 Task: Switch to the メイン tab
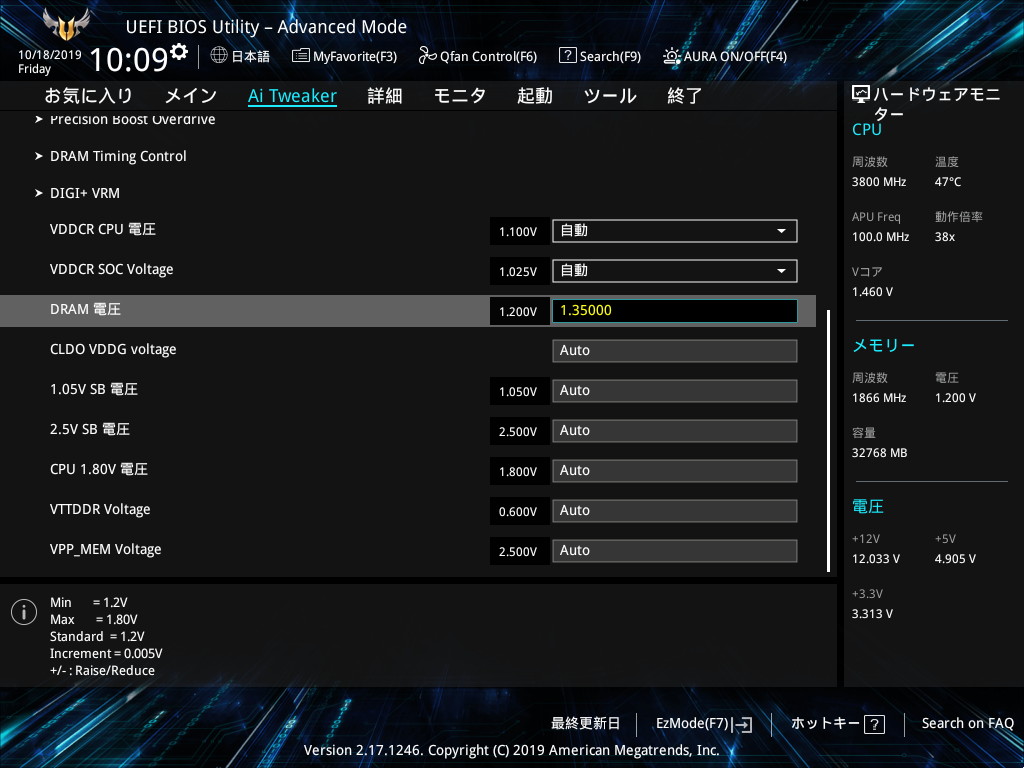pos(191,96)
